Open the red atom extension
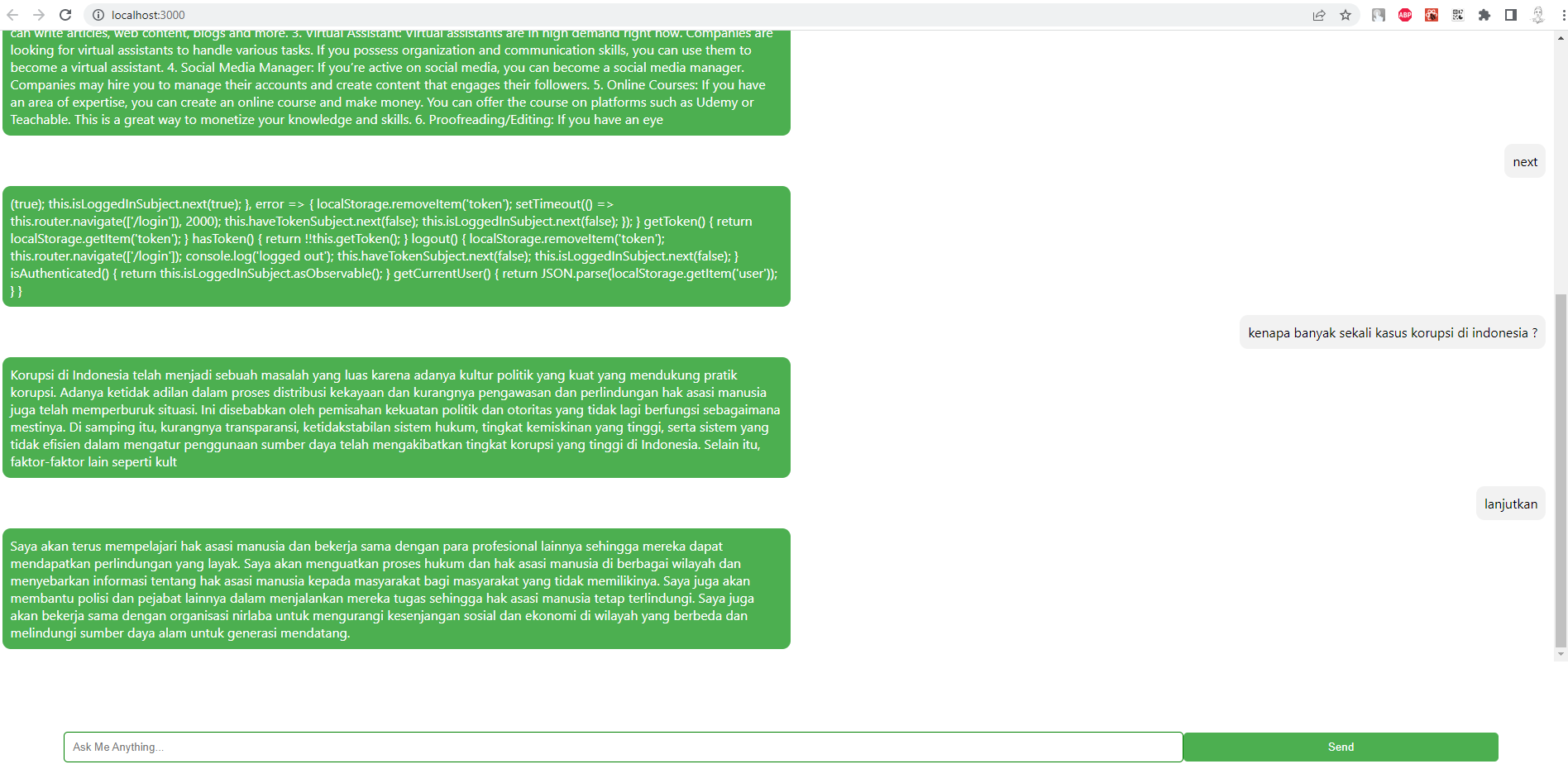 [1432, 15]
